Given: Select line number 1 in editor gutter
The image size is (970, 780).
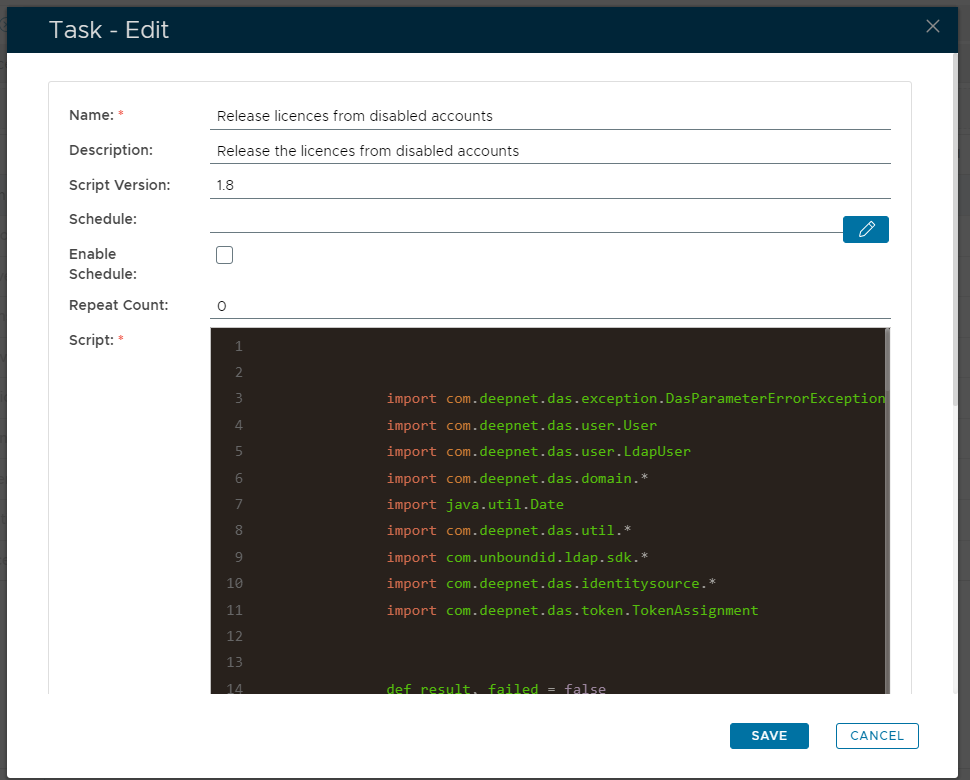Looking at the screenshot, I should tap(238, 347).
